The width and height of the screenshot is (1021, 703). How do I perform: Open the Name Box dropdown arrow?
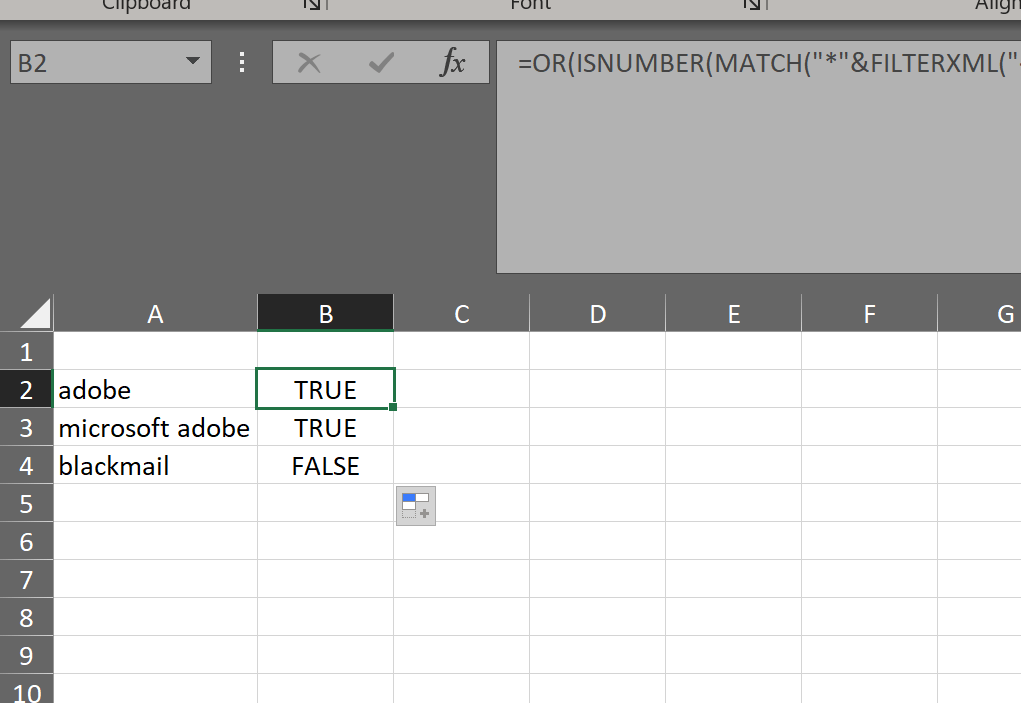(x=192, y=61)
